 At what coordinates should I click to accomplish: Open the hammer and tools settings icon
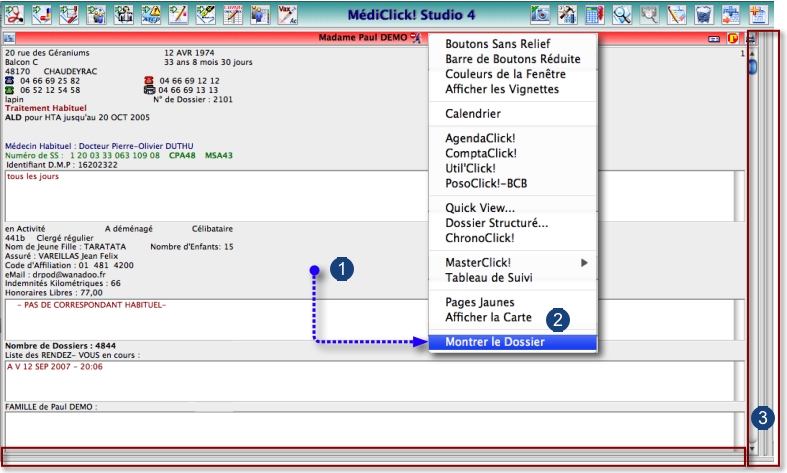[x=568, y=15]
